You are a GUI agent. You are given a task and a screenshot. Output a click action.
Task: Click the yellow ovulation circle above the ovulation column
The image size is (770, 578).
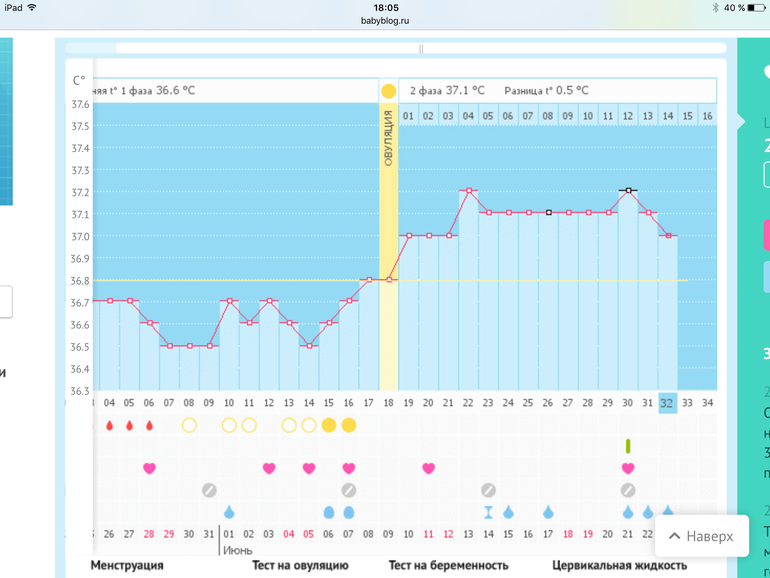point(388,91)
